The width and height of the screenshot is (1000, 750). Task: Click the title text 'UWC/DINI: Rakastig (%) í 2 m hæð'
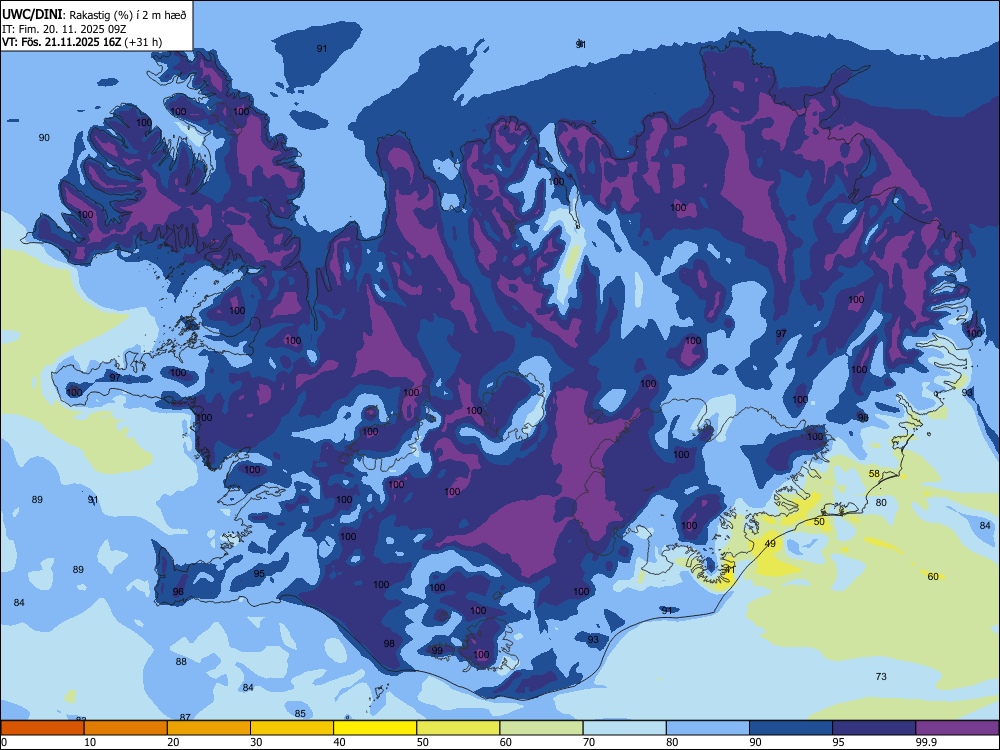[94, 15]
